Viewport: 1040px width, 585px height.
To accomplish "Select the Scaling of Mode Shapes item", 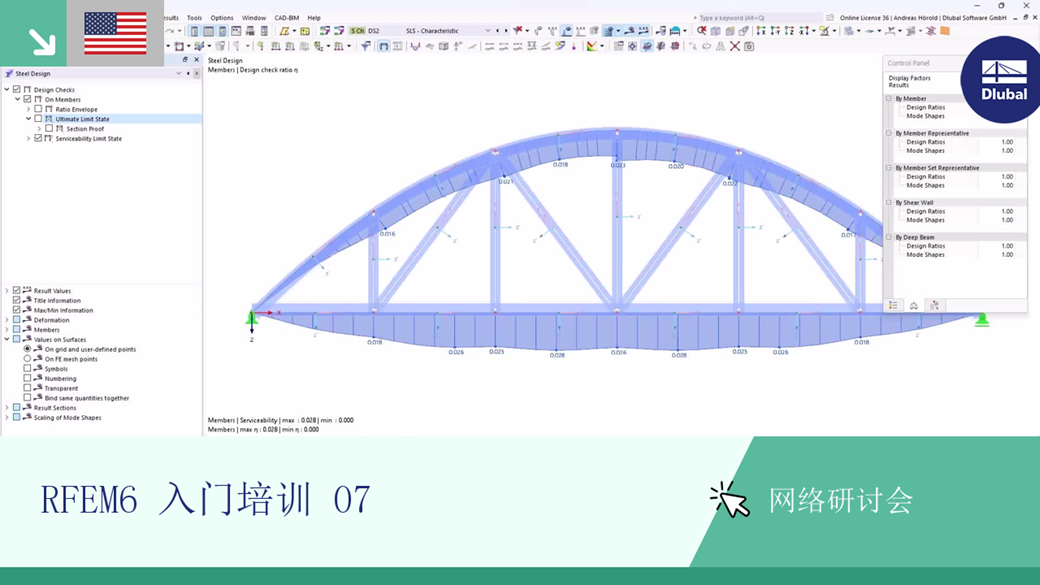I will (x=67, y=418).
